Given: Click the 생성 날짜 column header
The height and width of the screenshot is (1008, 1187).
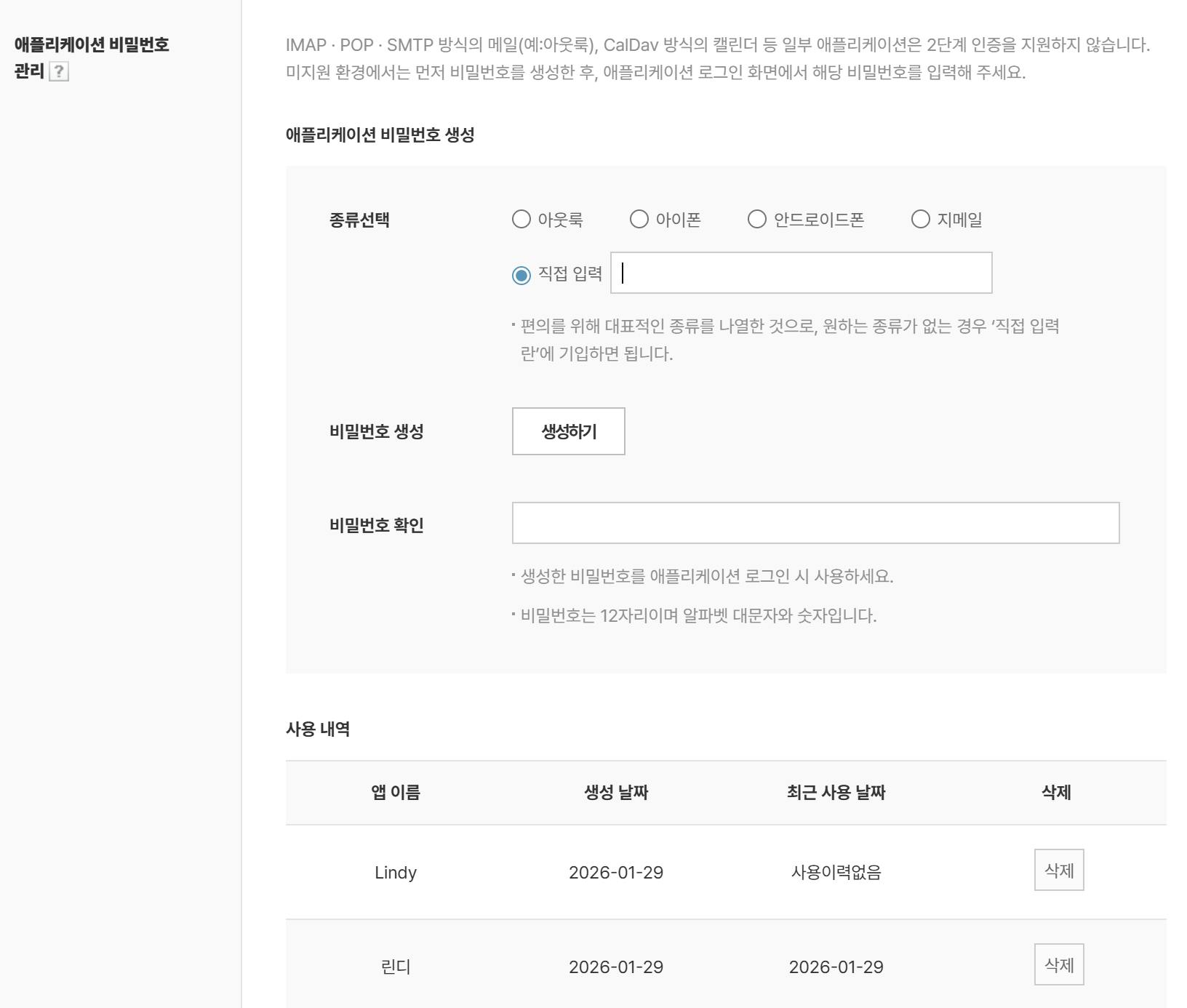Looking at the screenshot, I should (616, 792).
